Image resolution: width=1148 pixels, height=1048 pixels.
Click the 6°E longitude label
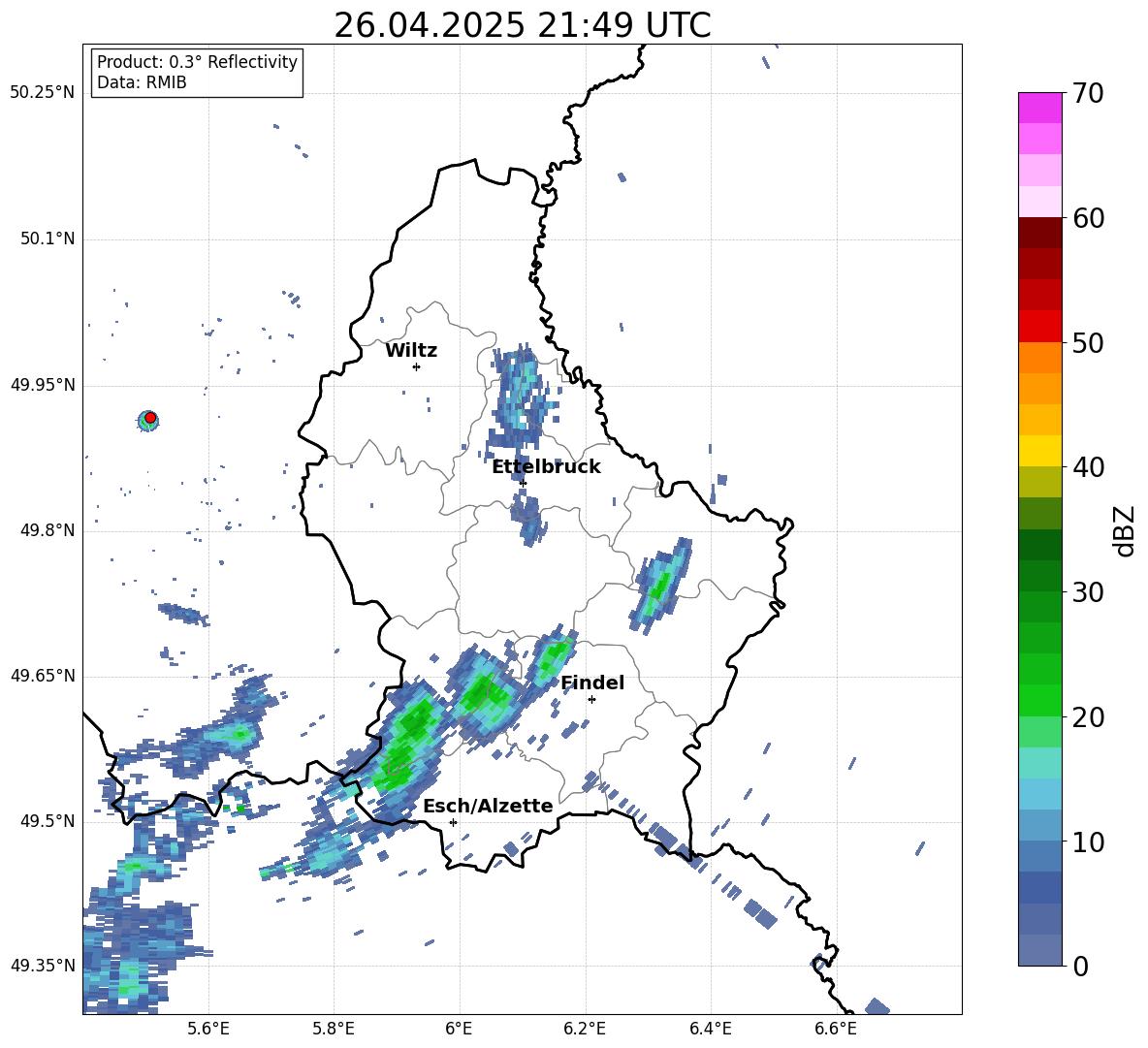(459, 1029)
